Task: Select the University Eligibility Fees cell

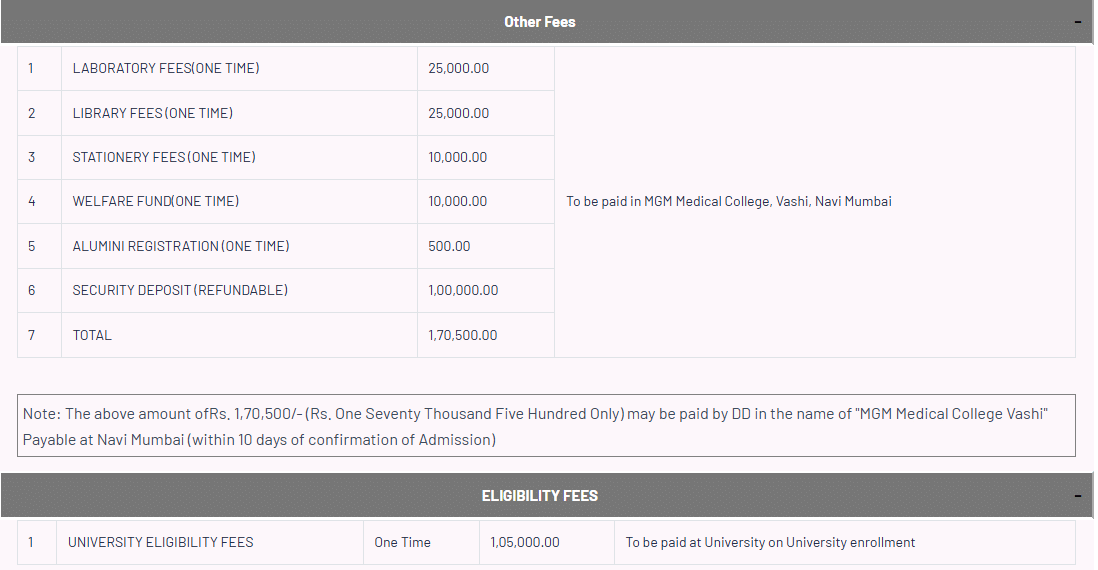Action: (x=161, y=542)
